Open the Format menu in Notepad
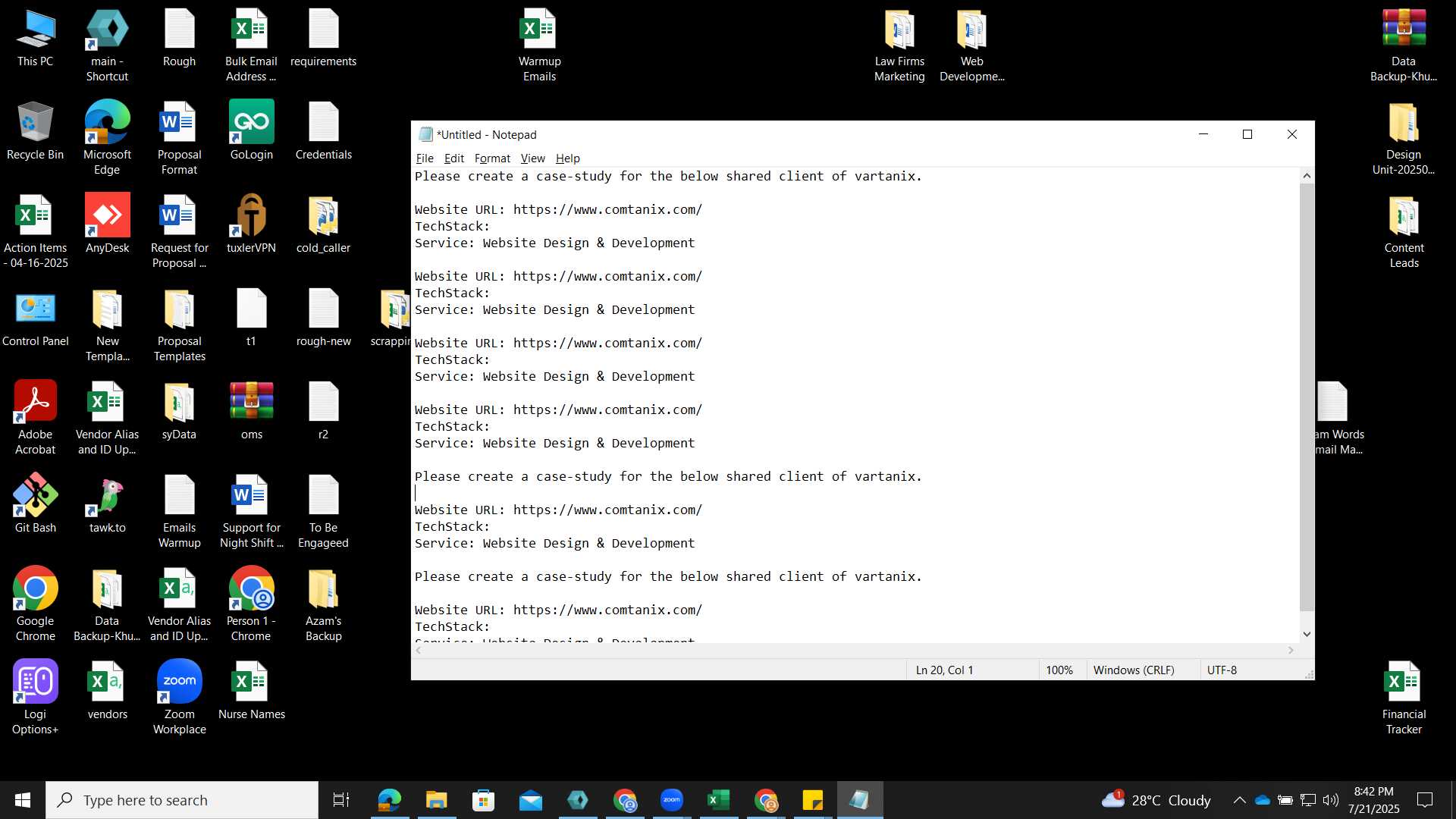1456x819 pixels. [x=492, y=158]
